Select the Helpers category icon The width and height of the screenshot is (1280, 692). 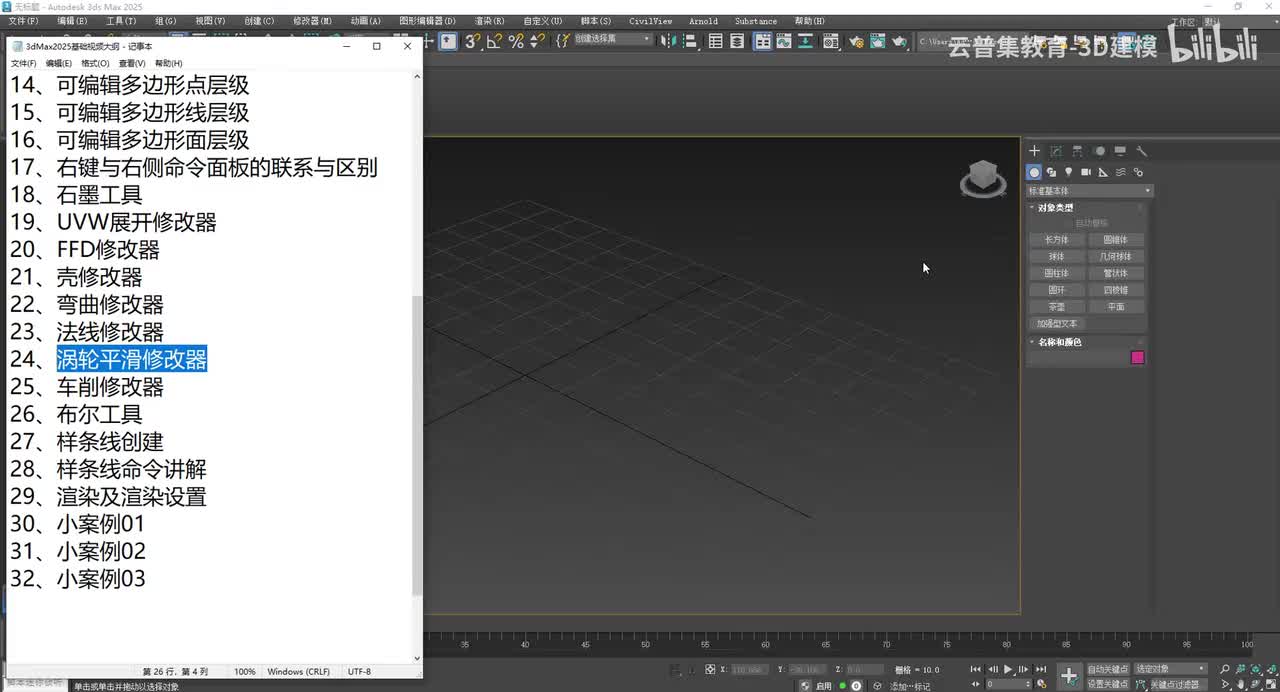pyautogui.click(x=1103, y=172)
